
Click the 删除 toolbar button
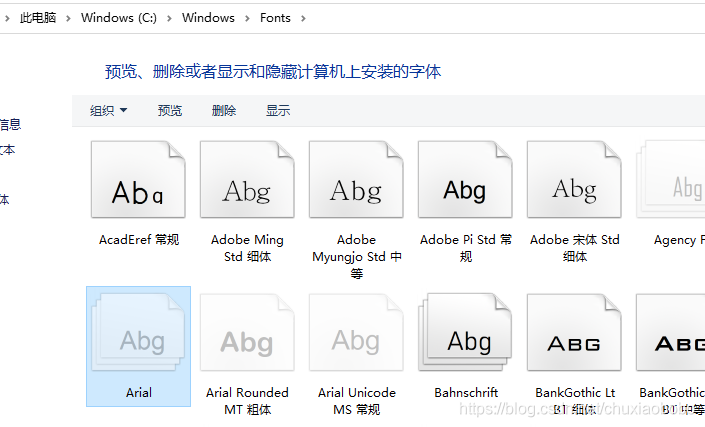224,111
